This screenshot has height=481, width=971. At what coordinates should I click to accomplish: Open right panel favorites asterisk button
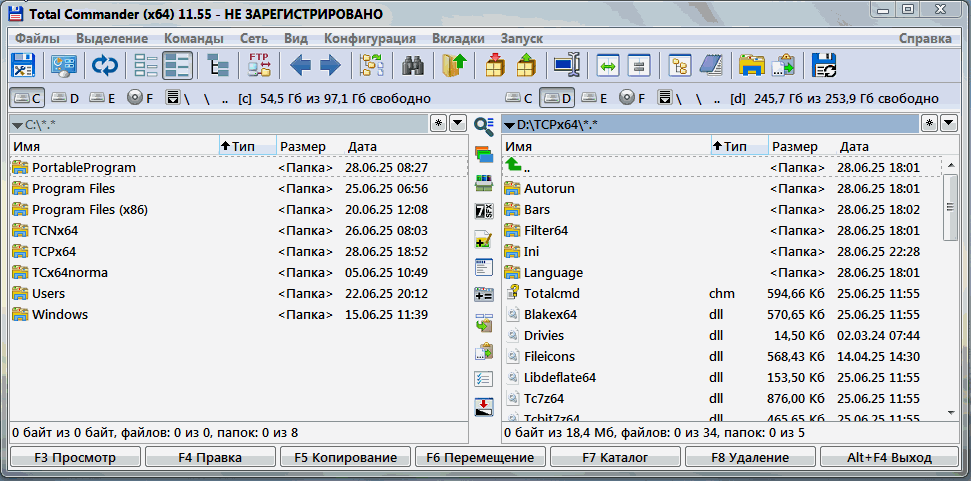coord(930,123)
